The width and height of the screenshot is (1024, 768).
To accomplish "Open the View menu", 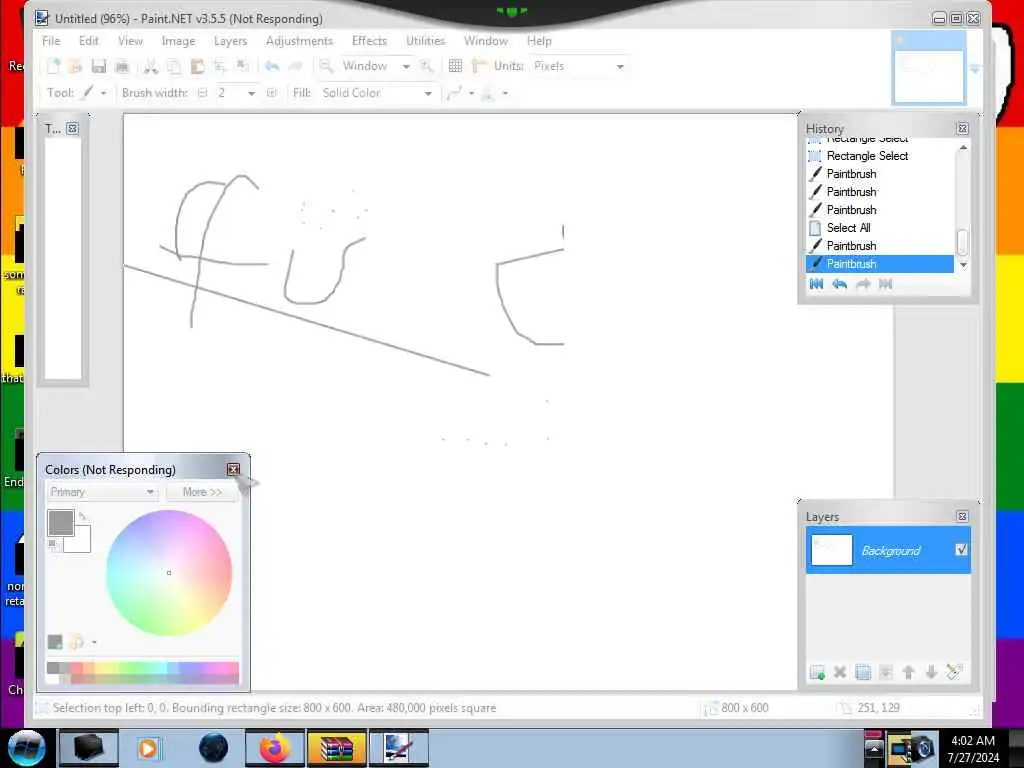I will pyautogui.click(x=130, y=40).
